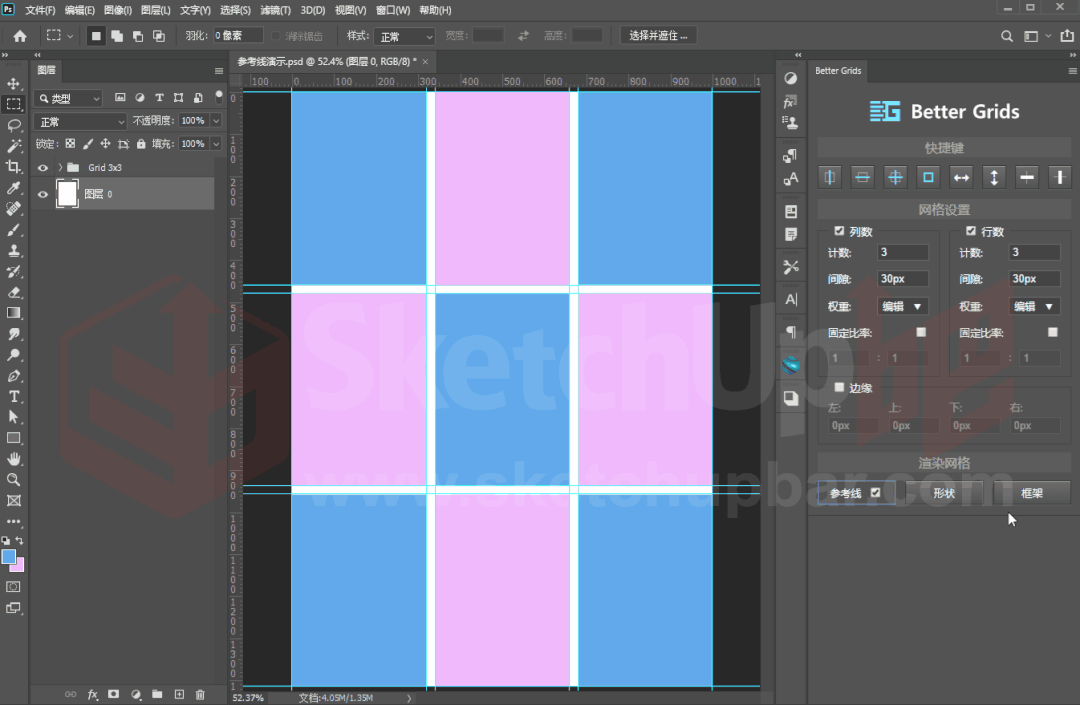Select the Better Grids panel tab
This screenshot has width=1080, height=705.
tap(838, 70)
